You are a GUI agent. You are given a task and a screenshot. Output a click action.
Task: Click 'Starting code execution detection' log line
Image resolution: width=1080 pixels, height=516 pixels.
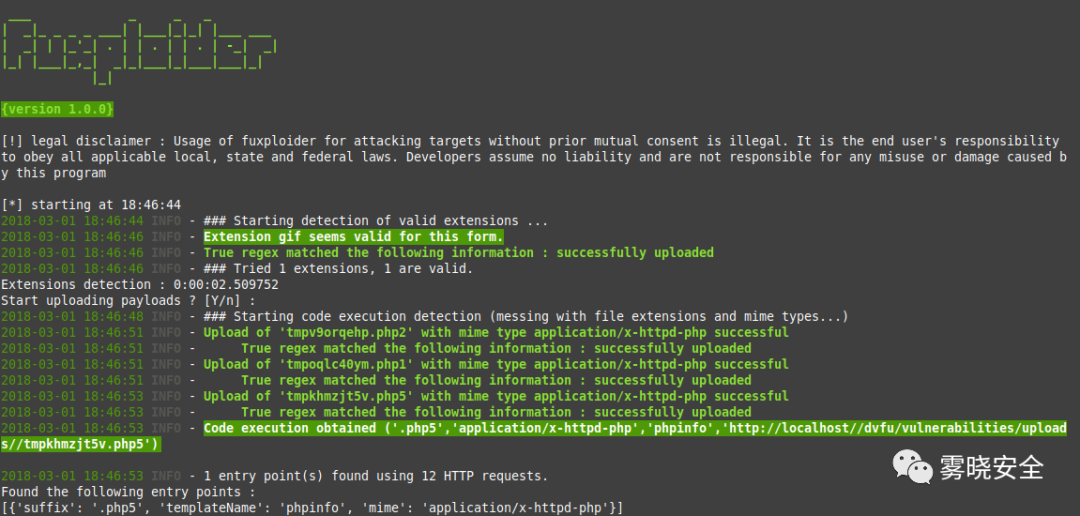pyautogui.click(x=425, y=316)
